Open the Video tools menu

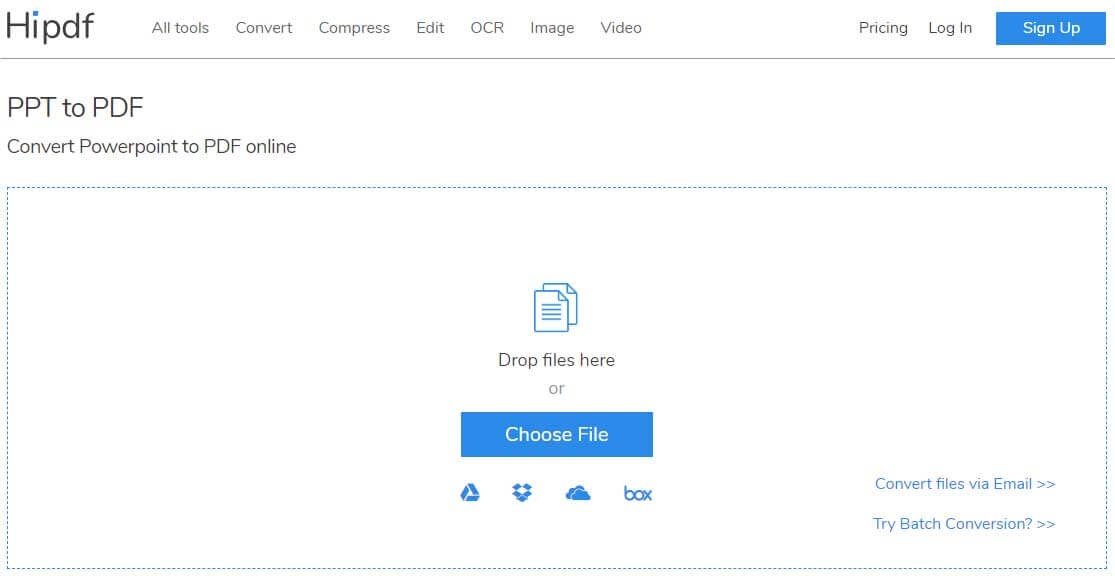[621, 28]
